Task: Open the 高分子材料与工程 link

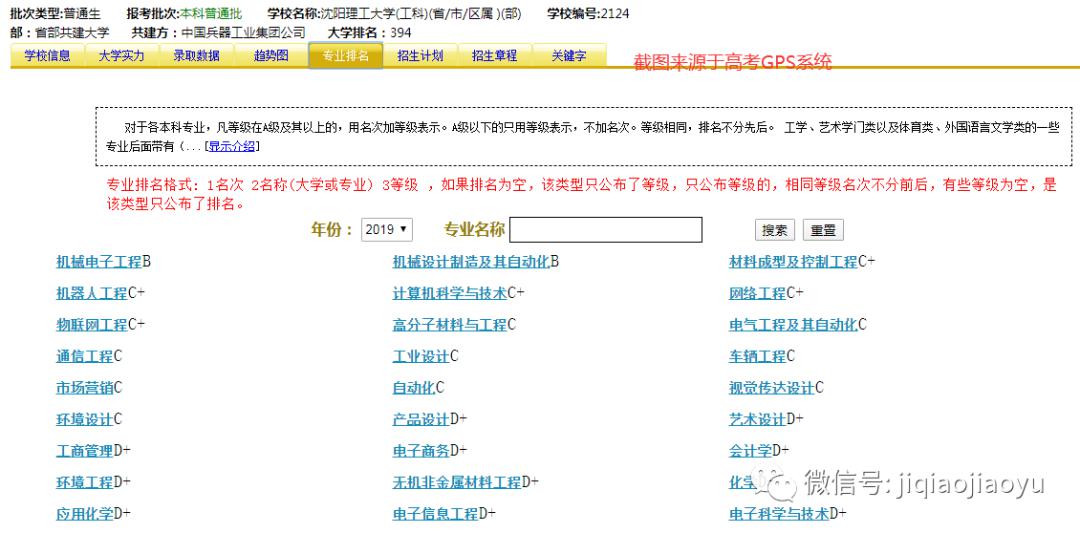Action: tap(450, 324)
